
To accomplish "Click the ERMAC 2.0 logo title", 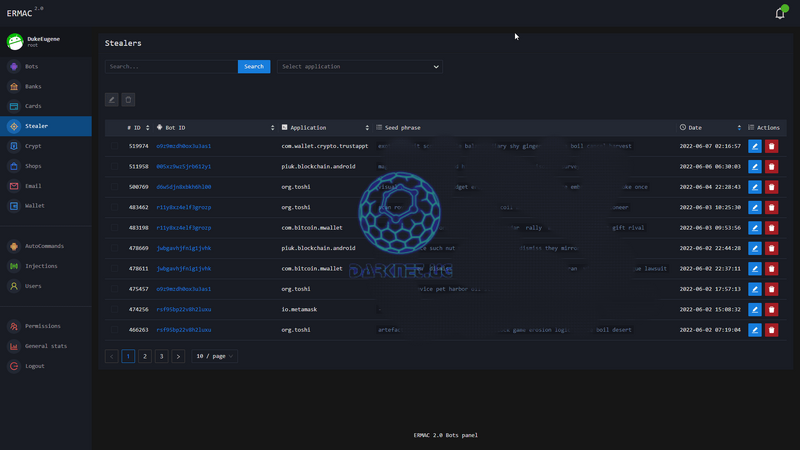I will point(25,12).
